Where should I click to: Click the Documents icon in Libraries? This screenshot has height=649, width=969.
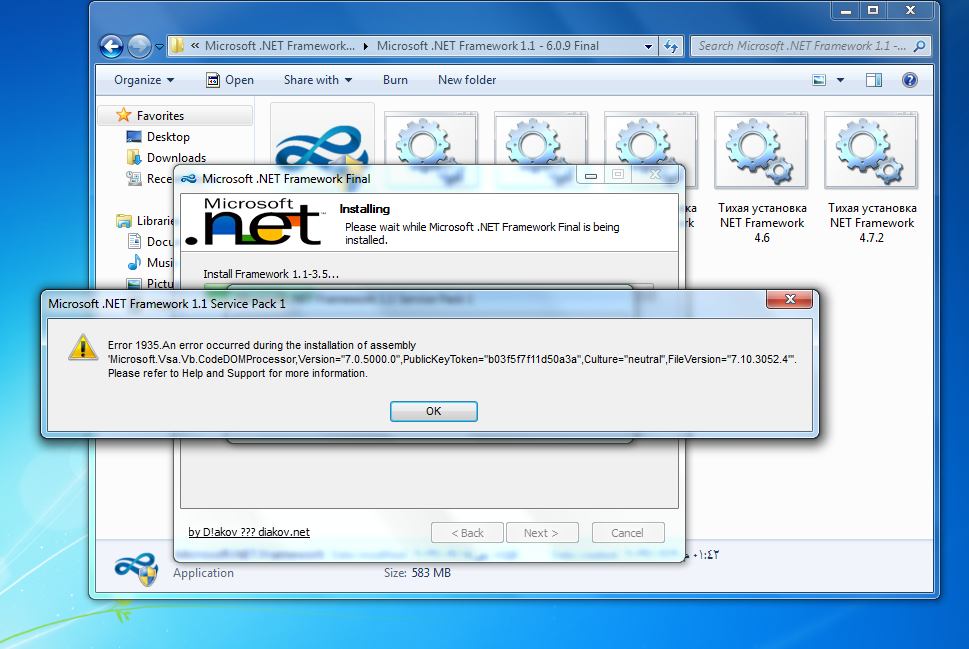click(x=134, y=241)
